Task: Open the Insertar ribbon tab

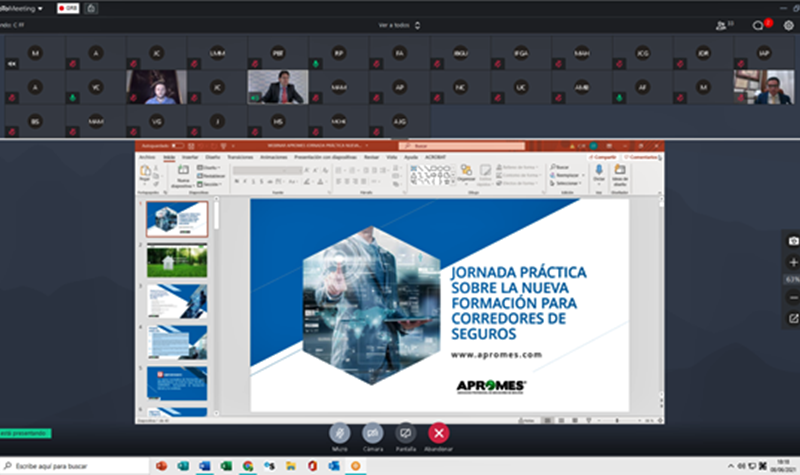Action: coord(190,157)
